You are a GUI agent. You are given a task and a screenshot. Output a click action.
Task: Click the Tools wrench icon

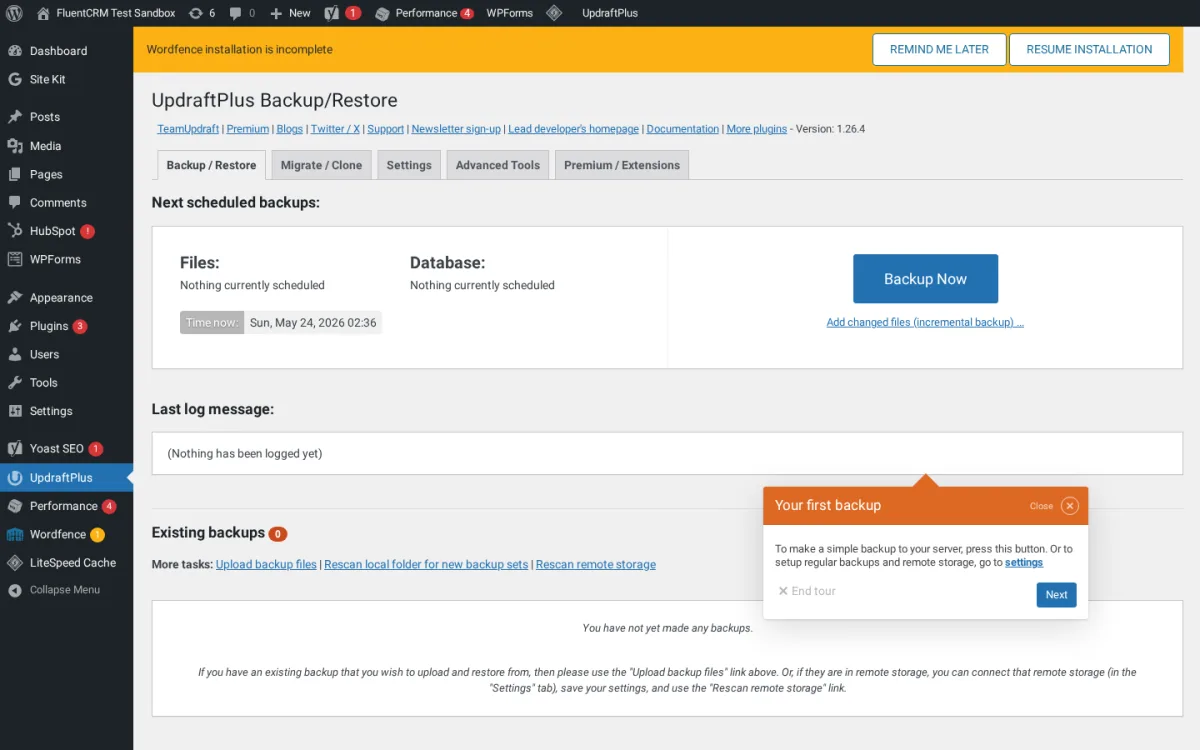click(x=15, y=383)
